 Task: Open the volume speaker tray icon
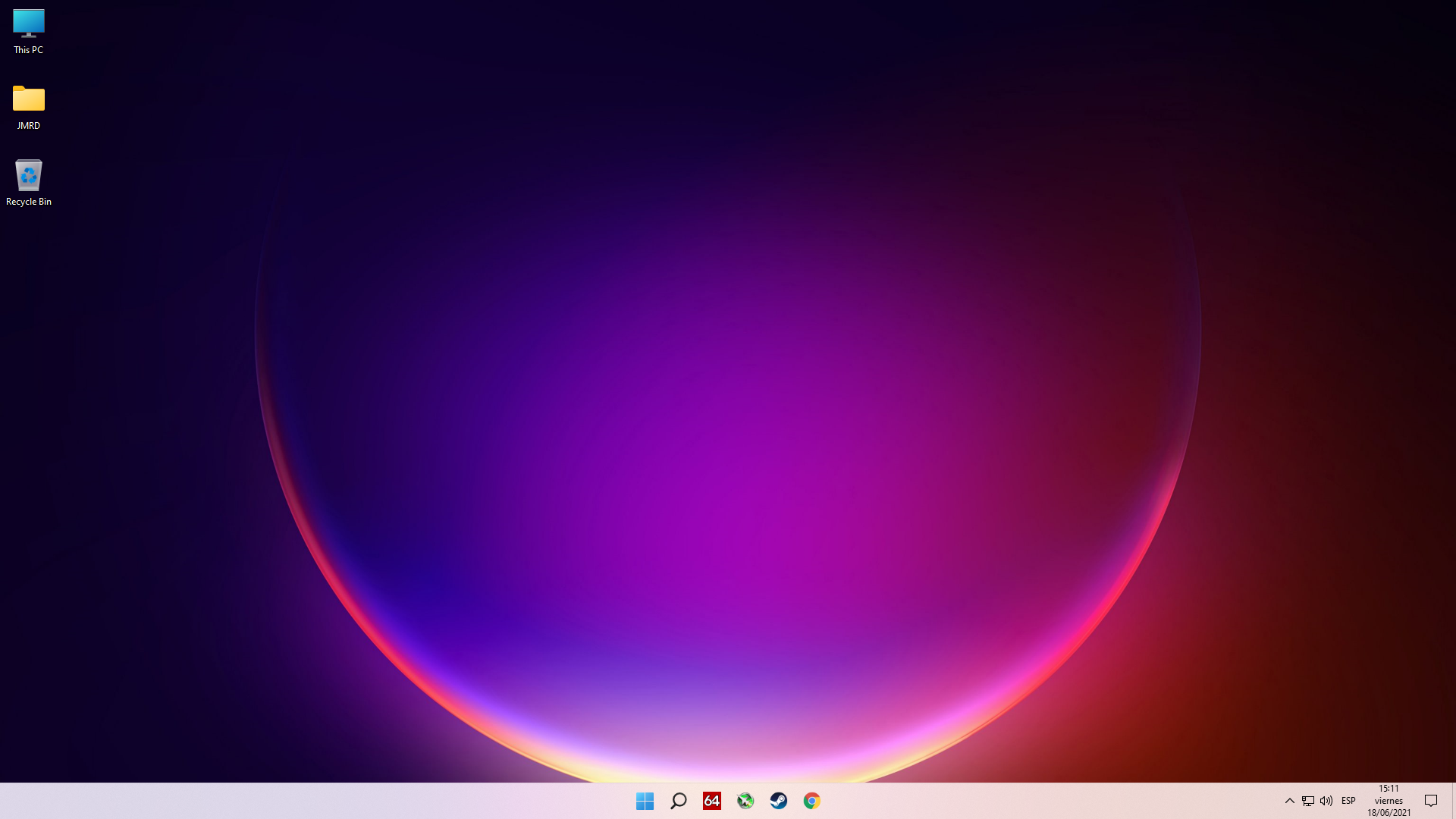pos(1326,801)
